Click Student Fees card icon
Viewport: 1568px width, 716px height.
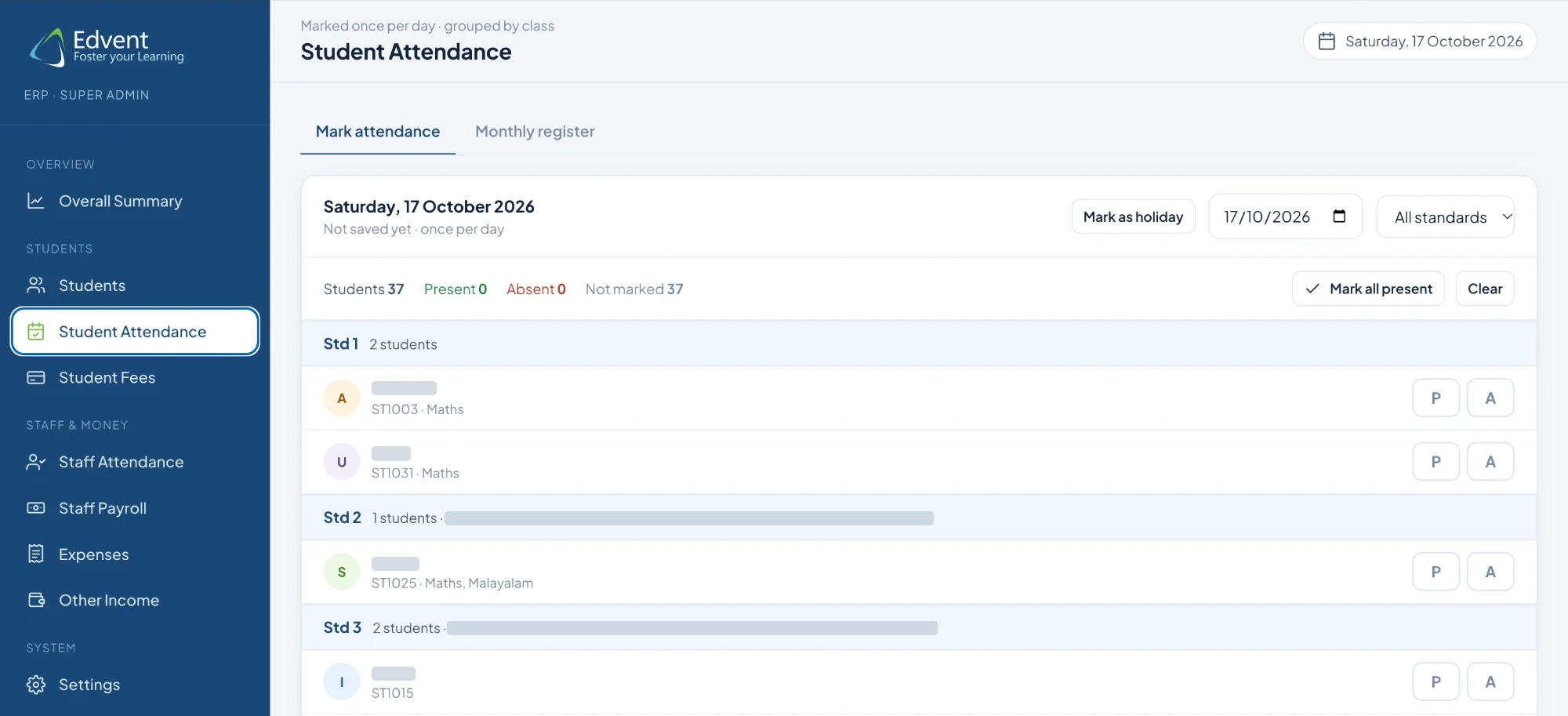point(36,378)
